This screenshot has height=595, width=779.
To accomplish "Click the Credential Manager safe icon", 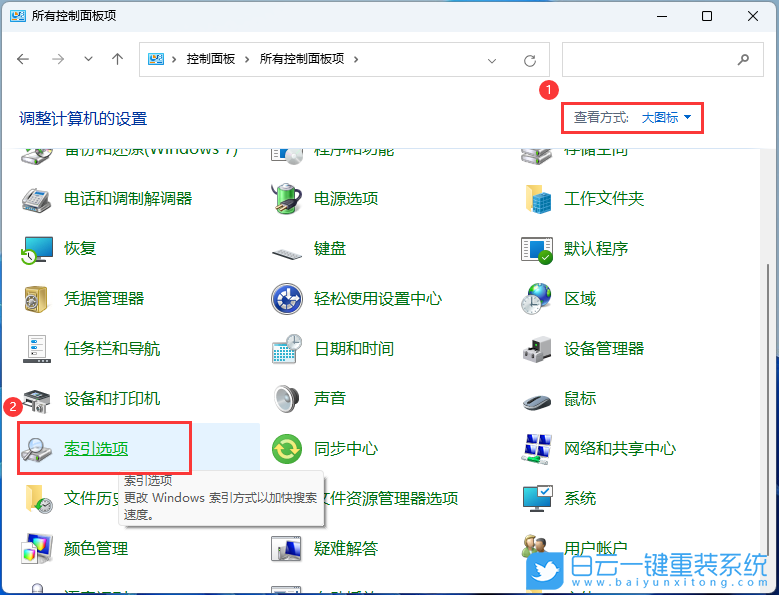I will 35,299.
